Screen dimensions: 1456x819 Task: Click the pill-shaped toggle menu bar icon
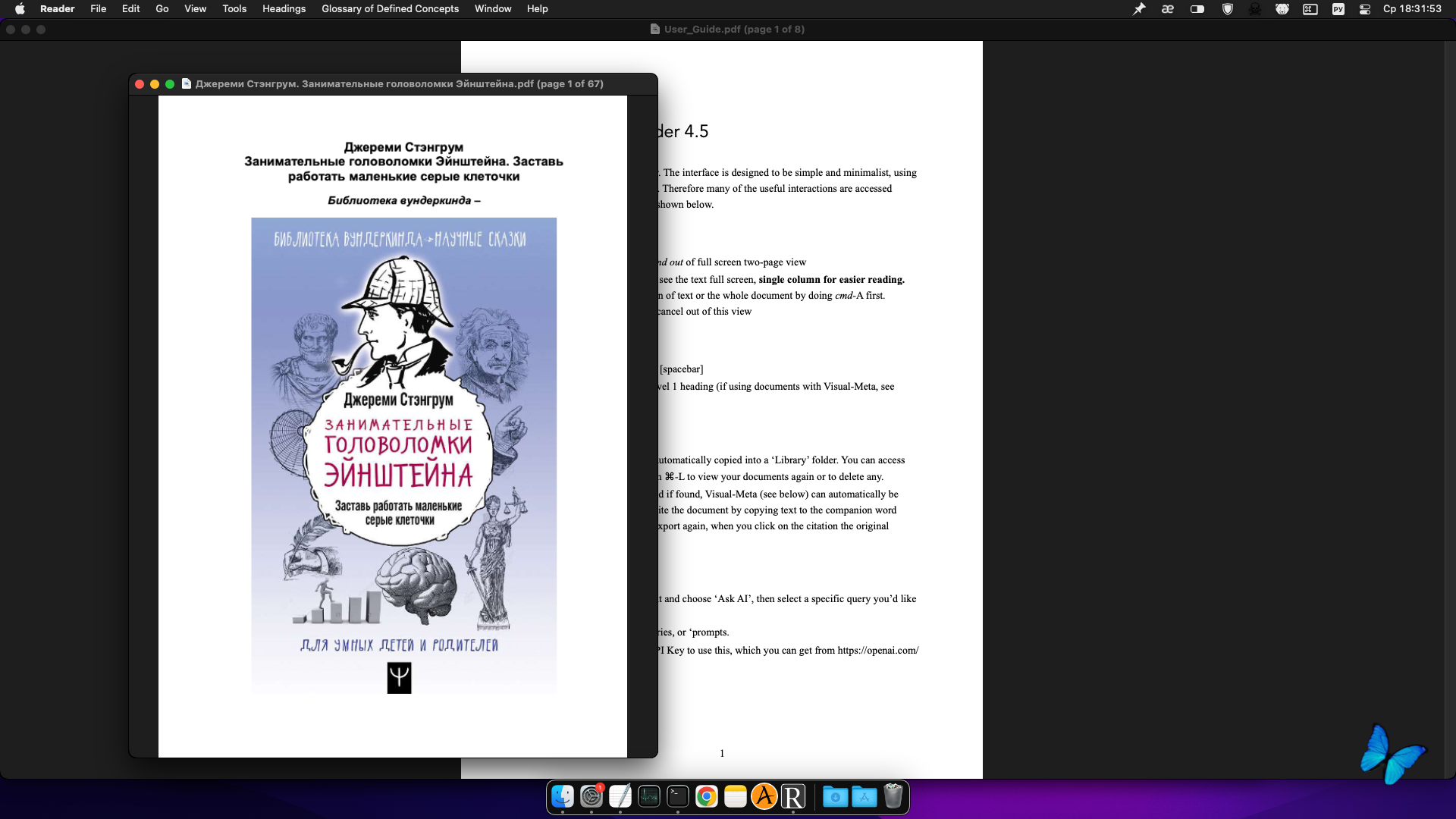[x=1197, y=9]
